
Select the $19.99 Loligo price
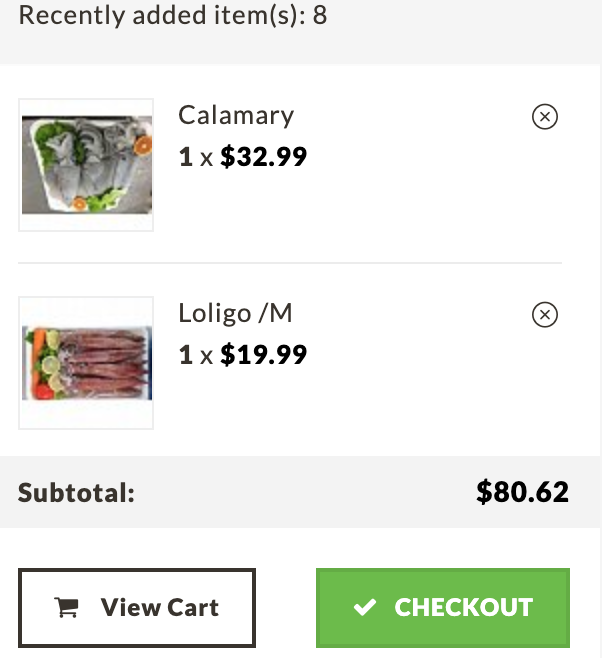pyautogui.click(x=263, y=355)
